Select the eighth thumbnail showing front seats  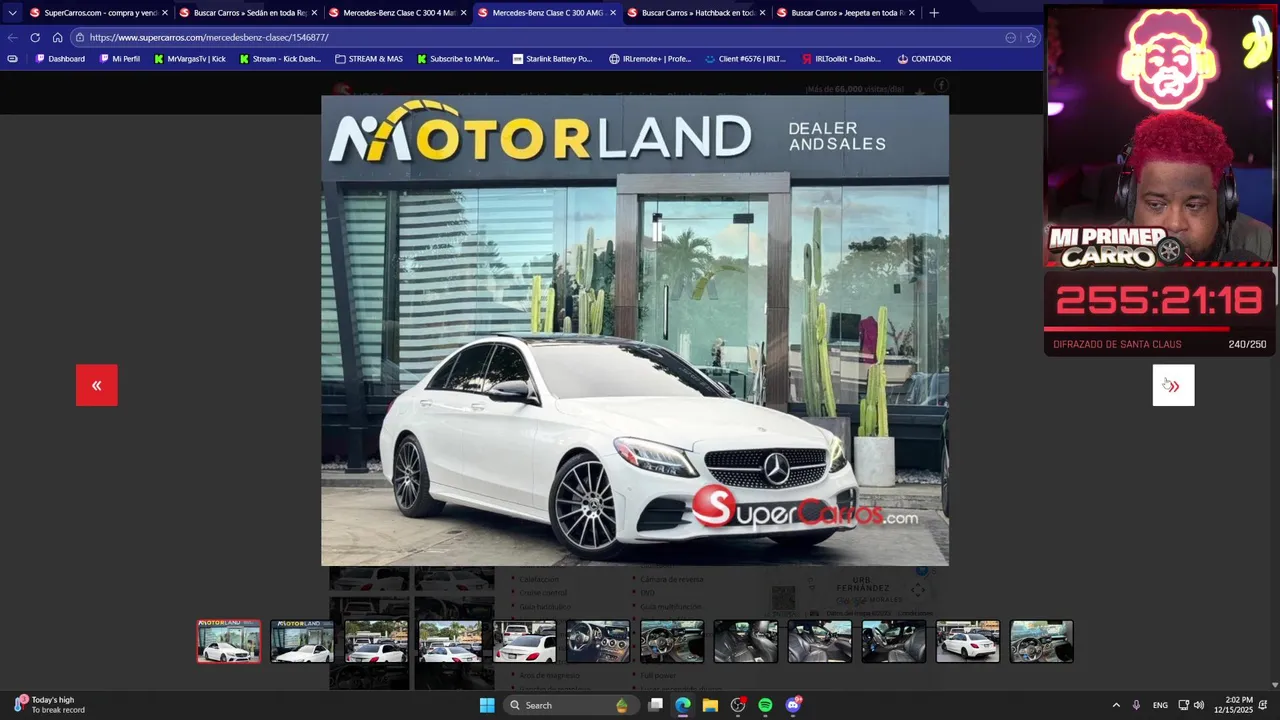coord(746,641)
